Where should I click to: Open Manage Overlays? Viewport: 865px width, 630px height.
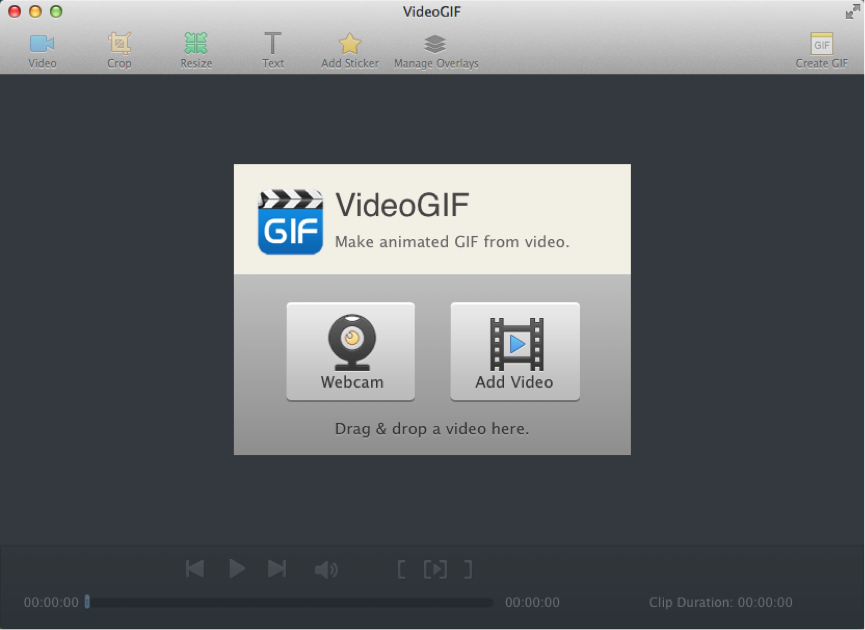click(x=435, y=50)
